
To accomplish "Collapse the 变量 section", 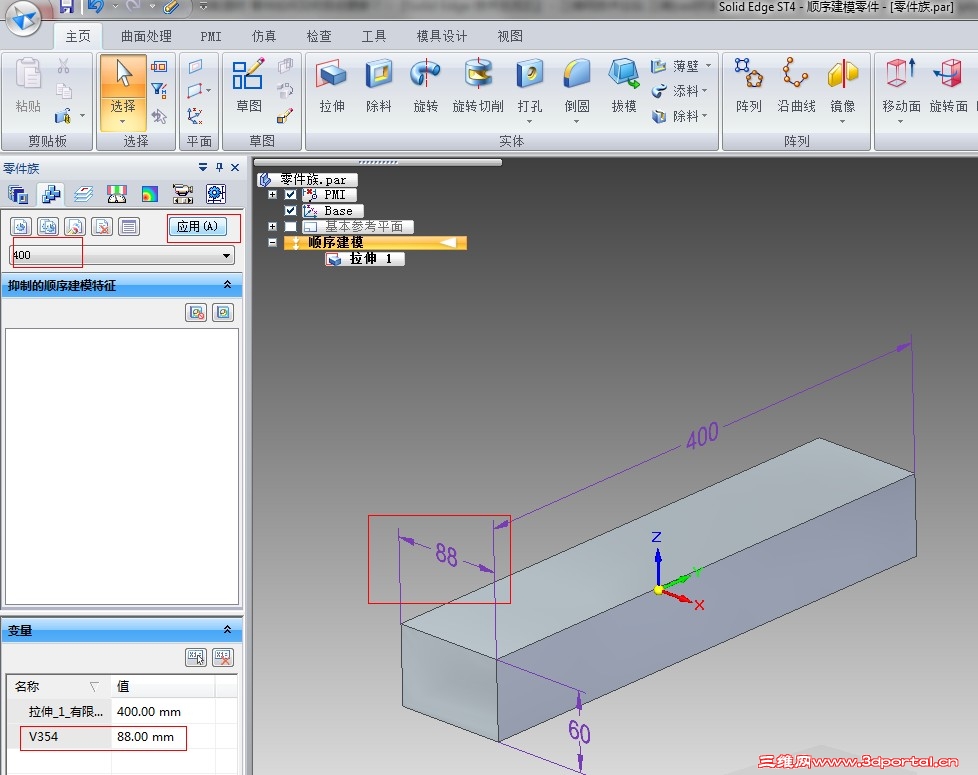I will tap(228, 630).
